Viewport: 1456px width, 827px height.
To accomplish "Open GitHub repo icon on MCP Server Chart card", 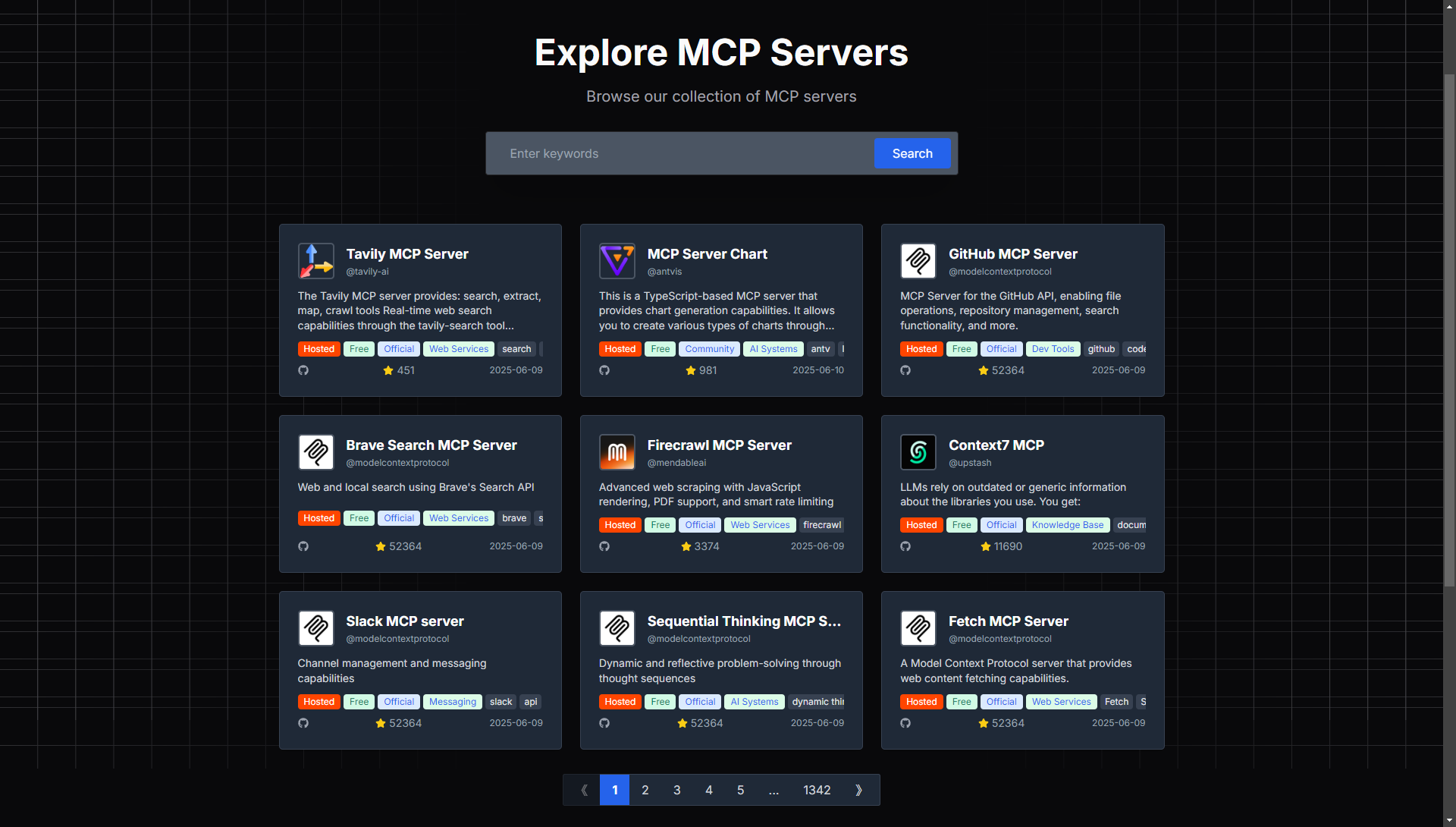I will (604, 370).
